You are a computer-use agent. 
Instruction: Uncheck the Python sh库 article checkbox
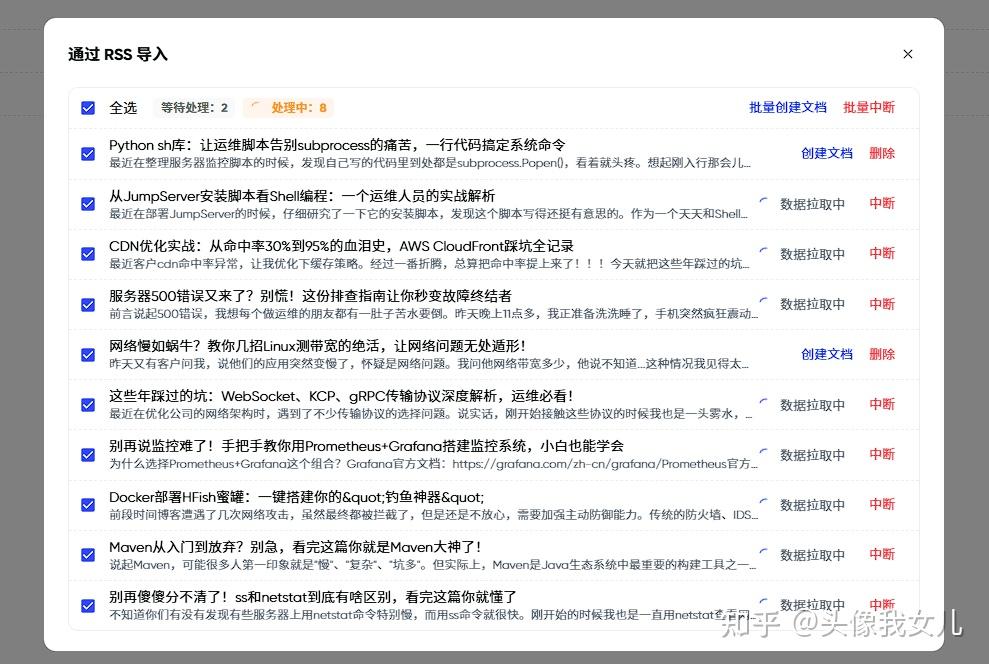[x=88, y=154]
